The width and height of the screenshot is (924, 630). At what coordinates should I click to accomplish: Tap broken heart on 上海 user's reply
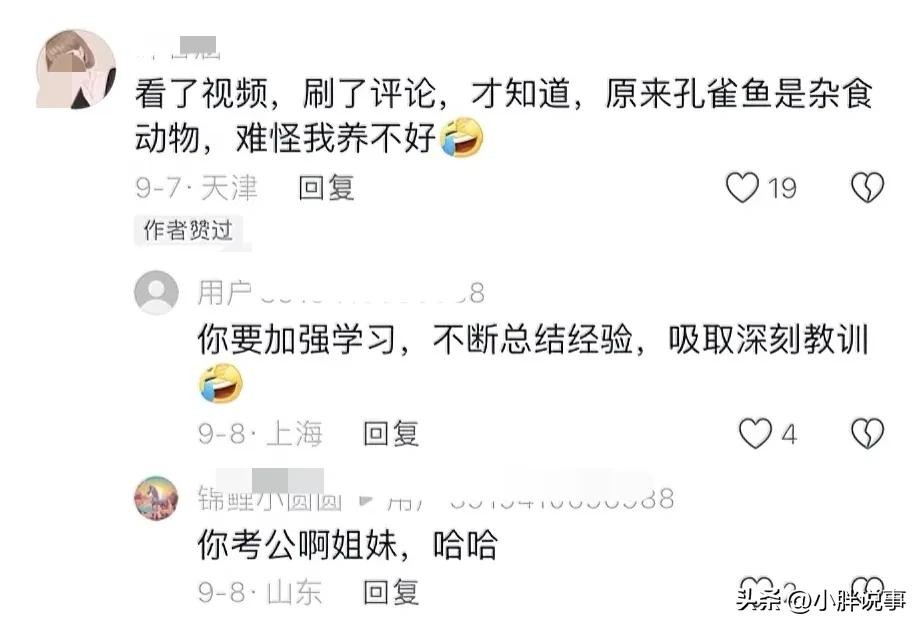867,434
